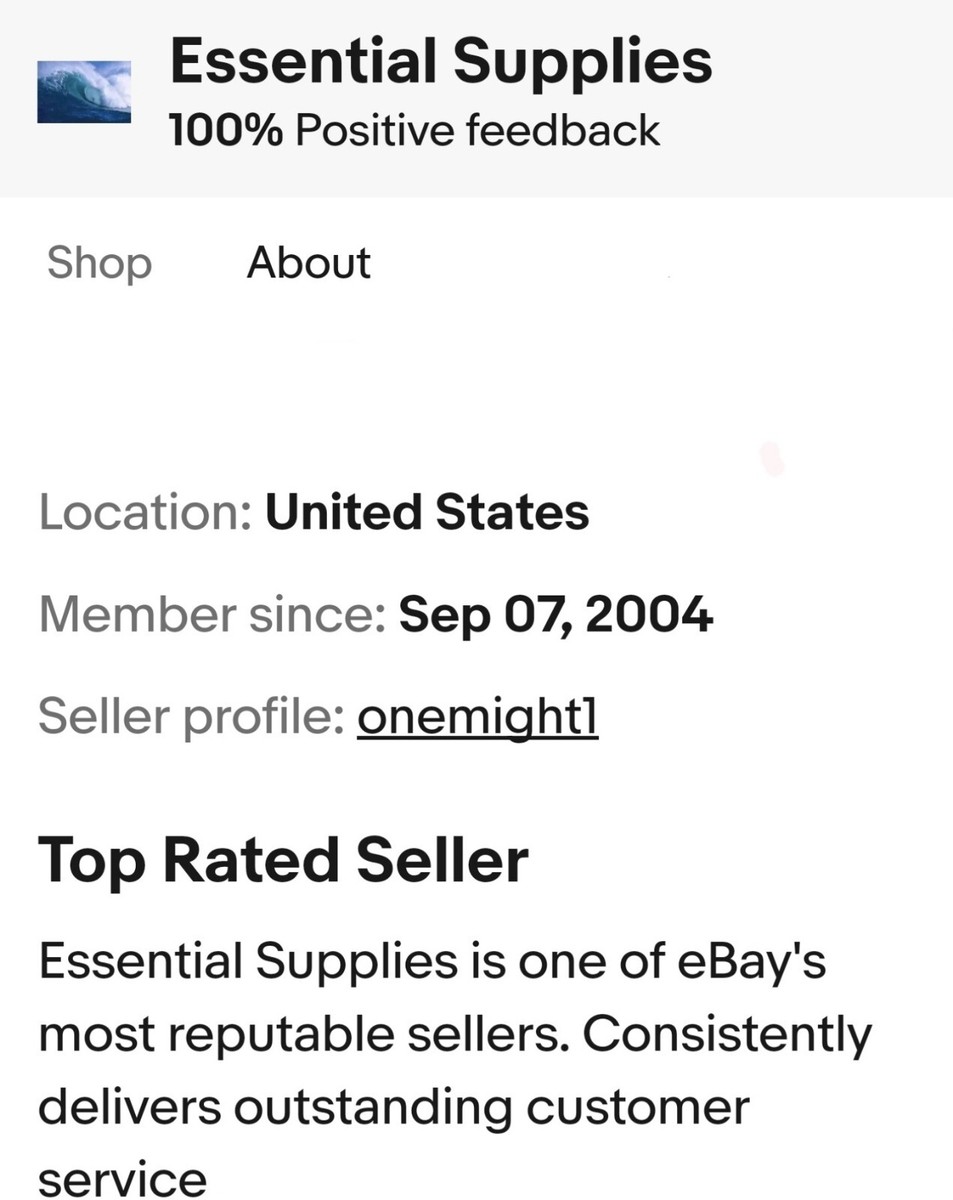Image resolution: width=953 pixels, height=1200 pixels.
Task: Click the Top Rated Seller heading
Action: 283,862
